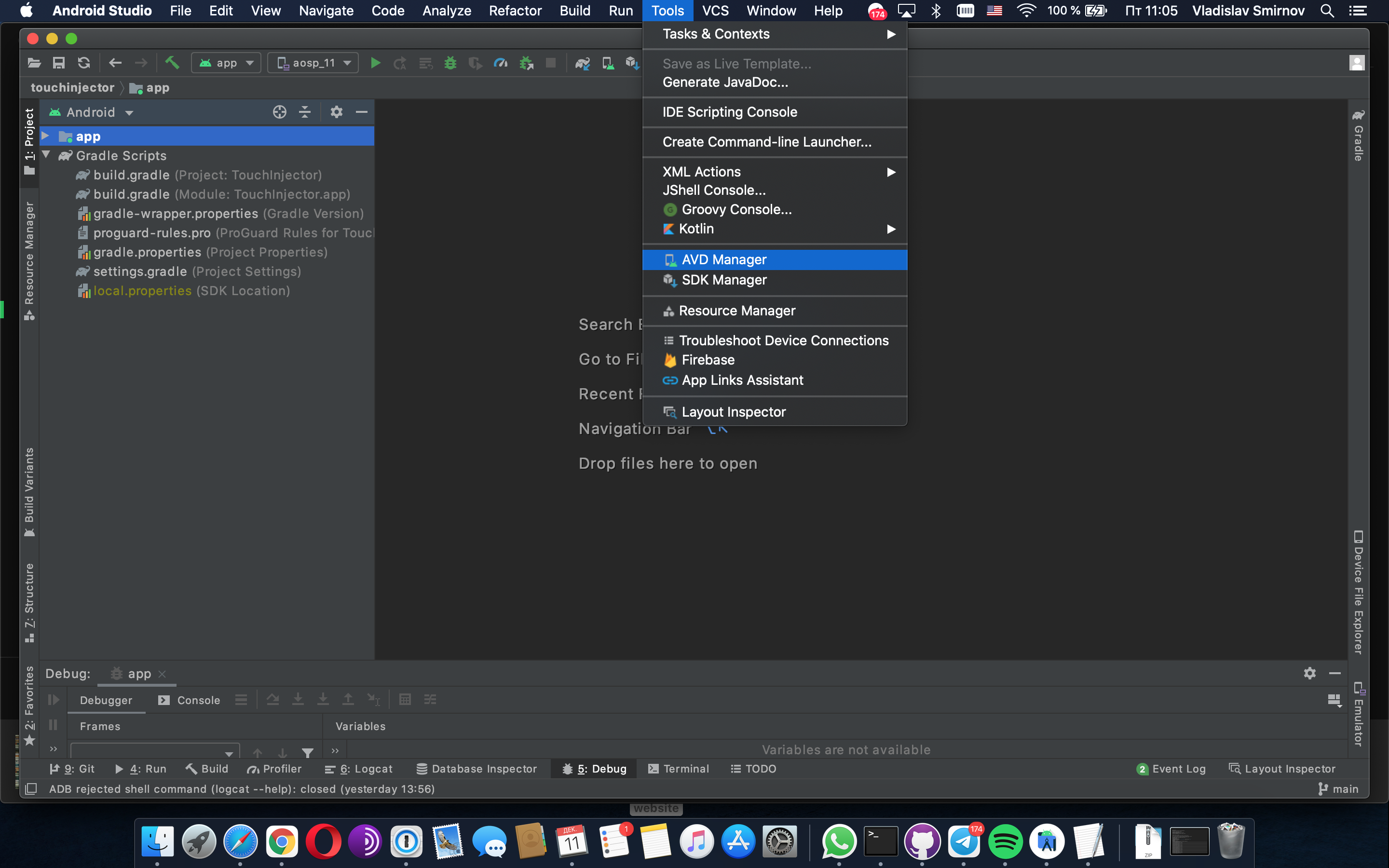Choose Layout Inspector in Tools menu
Viewport: 1389px width, 868px height.
(775, 412)
